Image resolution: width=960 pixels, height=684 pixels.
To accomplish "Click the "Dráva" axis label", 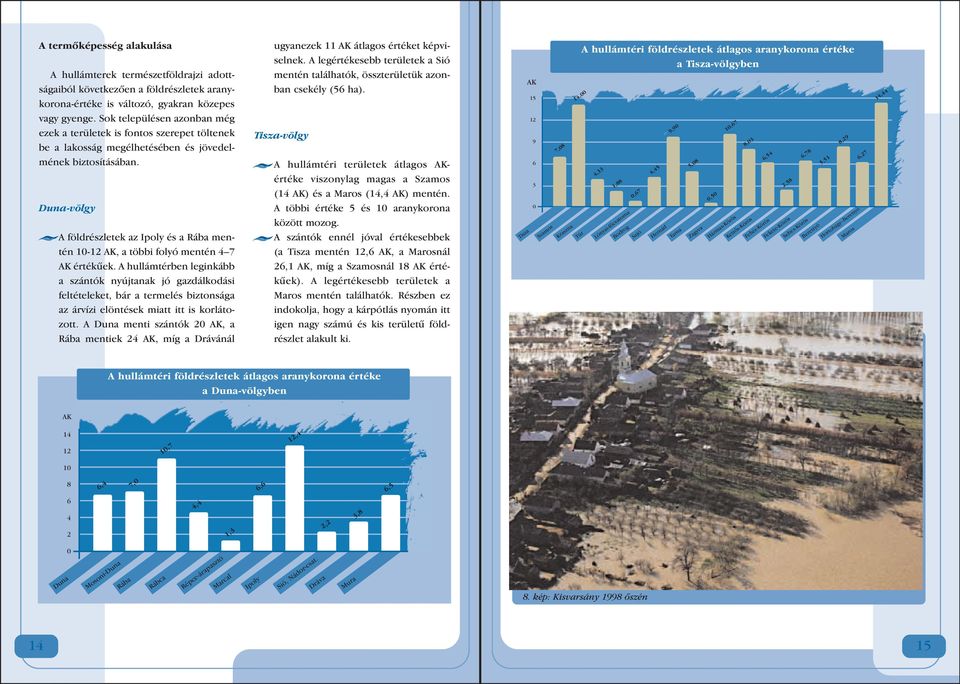I will (317, 582).
